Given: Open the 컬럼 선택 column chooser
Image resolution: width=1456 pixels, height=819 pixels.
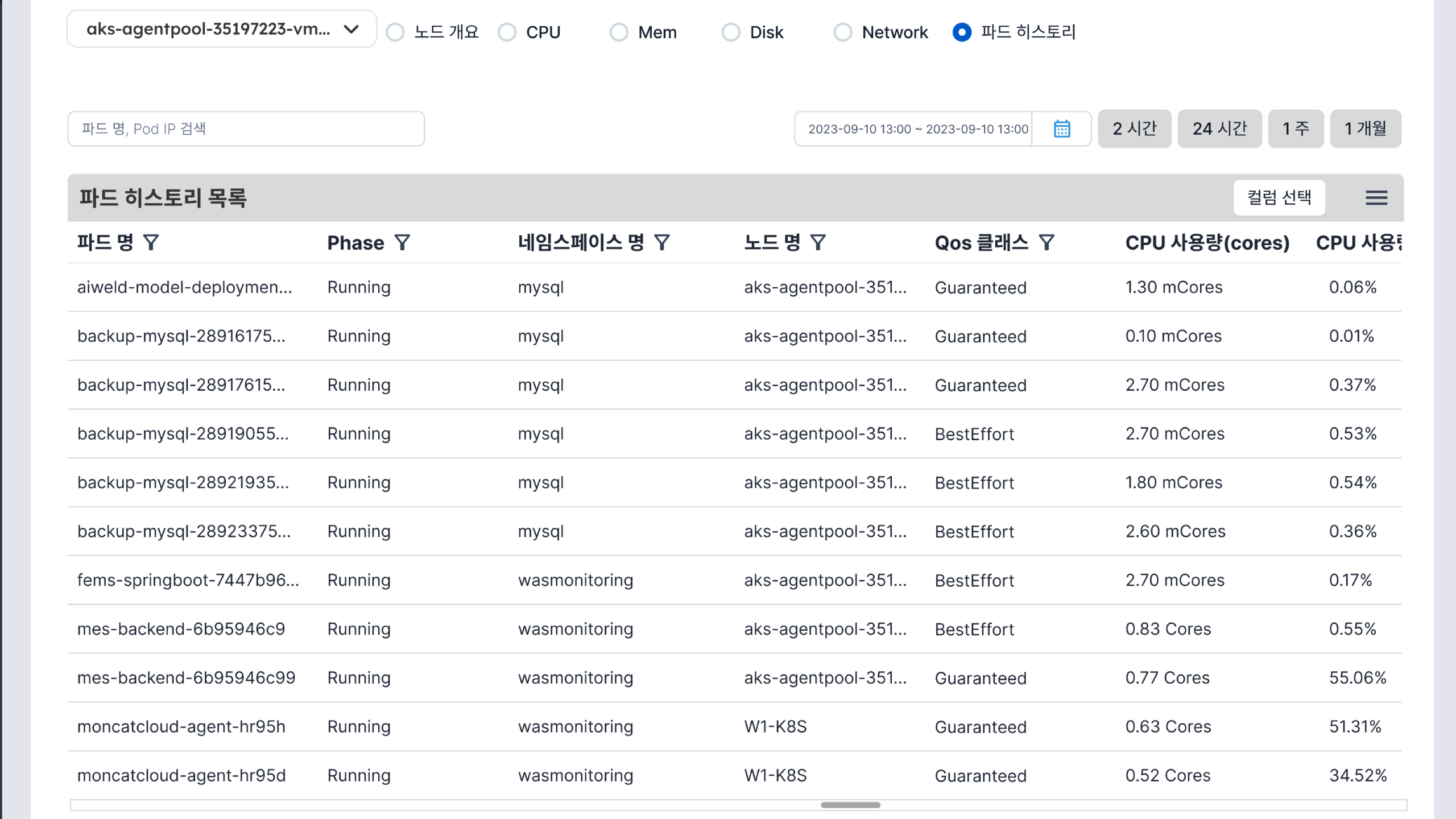Looking at the screenshot, I should tap(1279, 197).
